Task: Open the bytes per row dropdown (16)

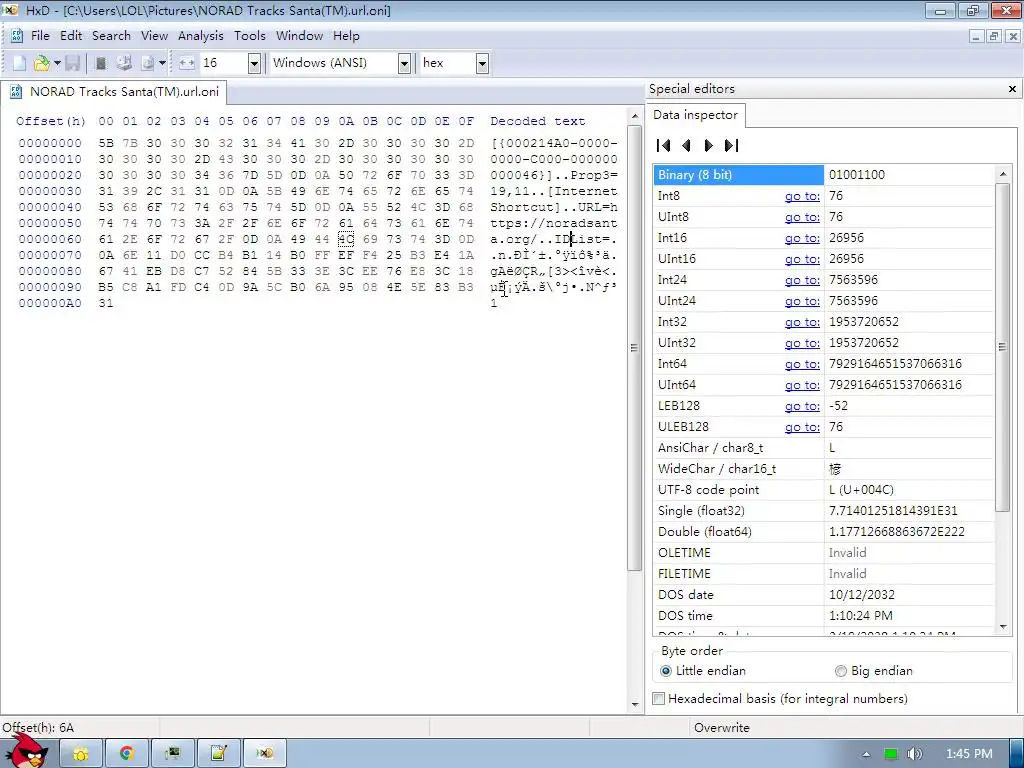Action: [x=254, y=63]
